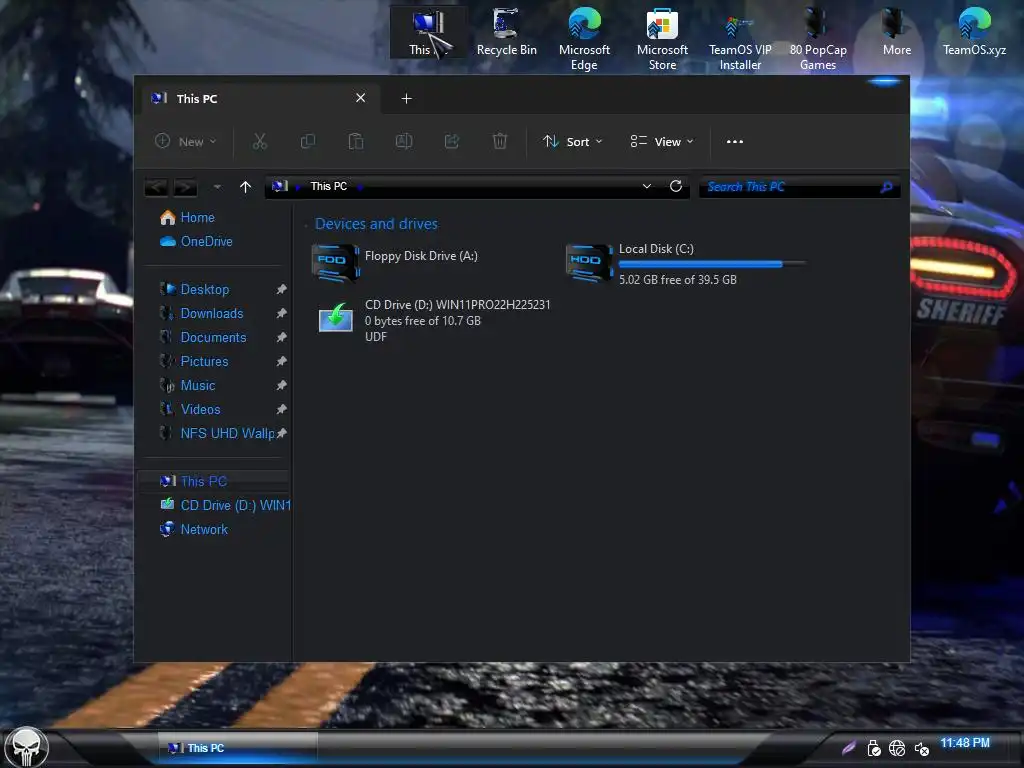
Task: Click the pin beside NFS UHD Wallp
Action: coord(281,433)
